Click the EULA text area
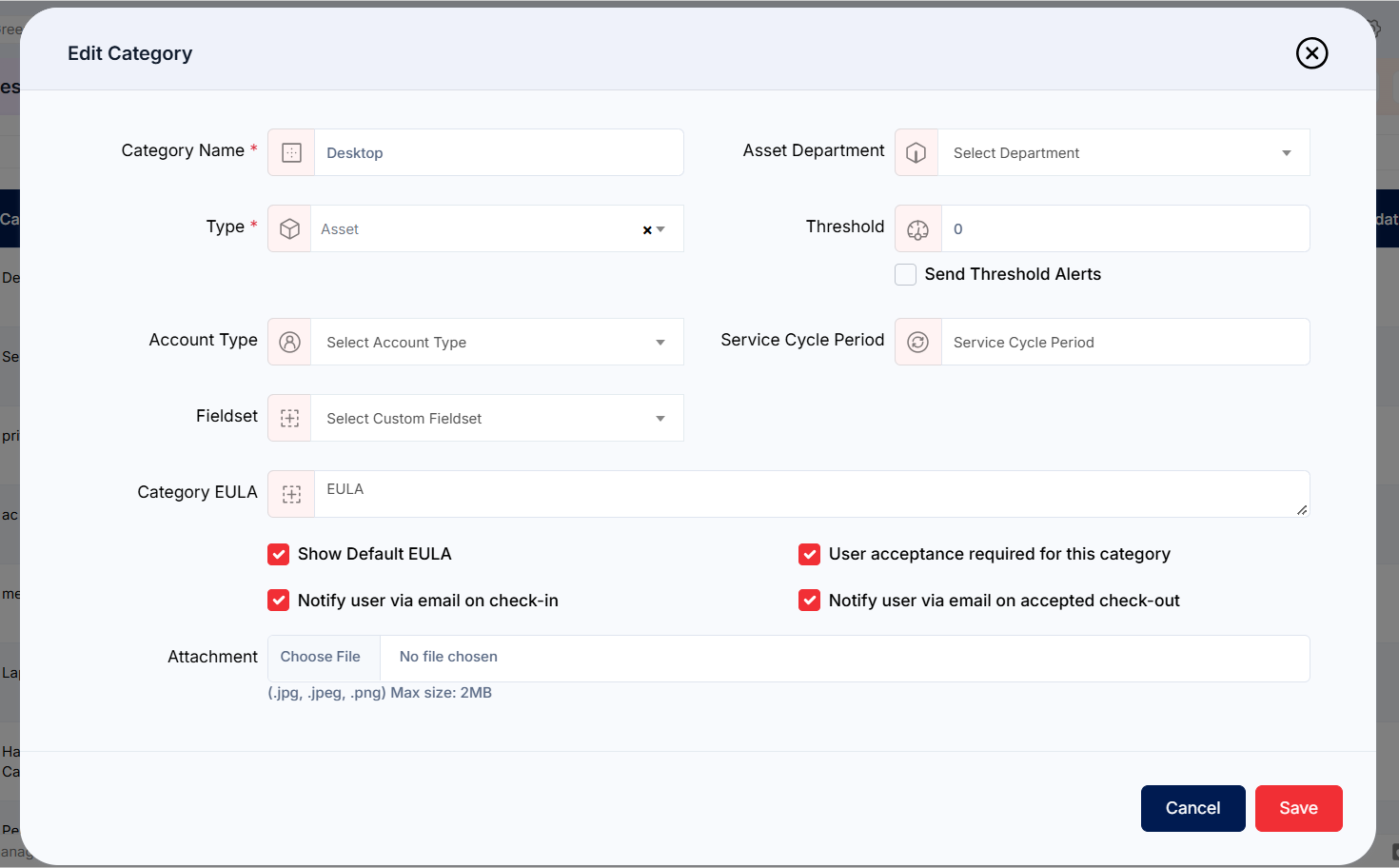Image resolution: width=1399 pixels, height=868 pixels. coord(812,494)
